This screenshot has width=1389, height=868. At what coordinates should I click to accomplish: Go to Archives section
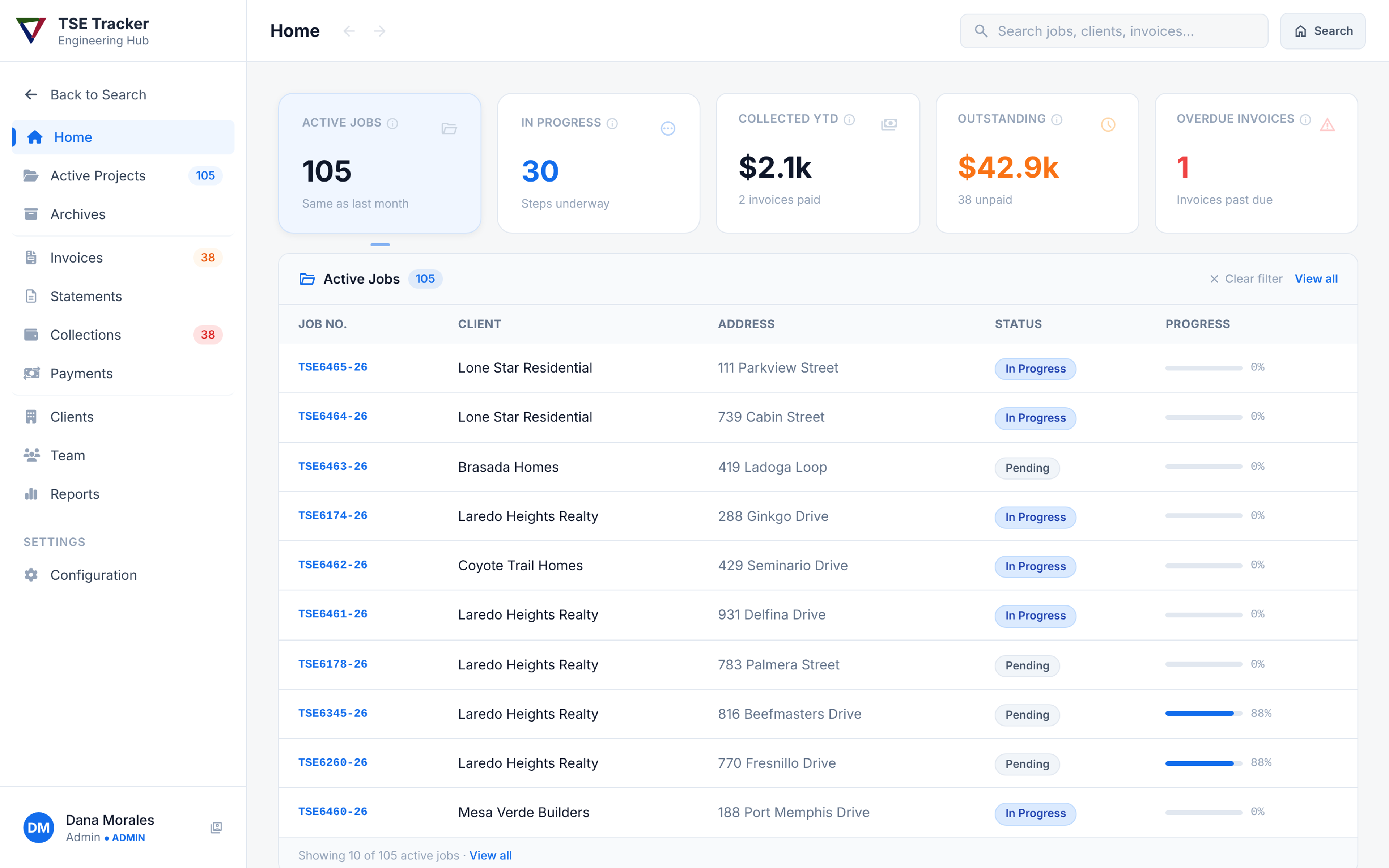123,214
